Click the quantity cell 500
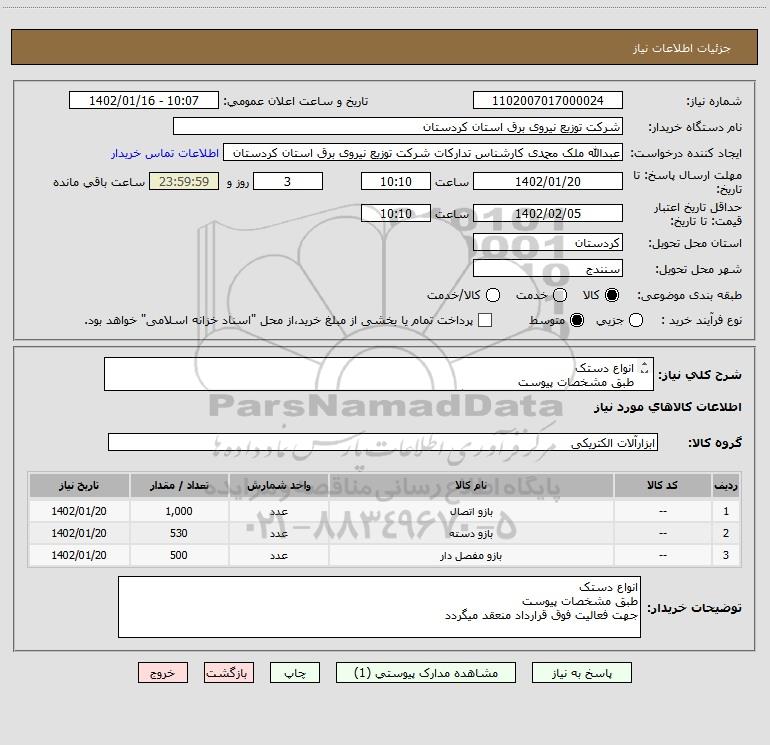The image size is (770, 745). pyautogui.click(x=179, y=555)
